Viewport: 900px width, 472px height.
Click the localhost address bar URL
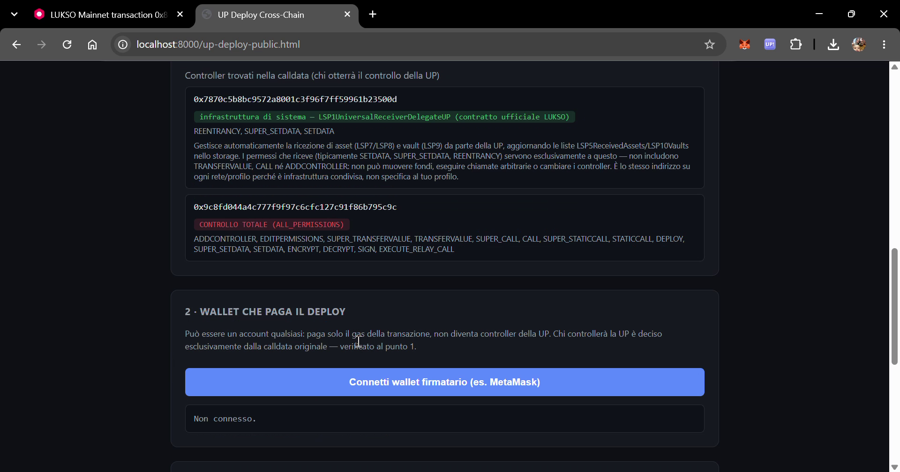tap(218, 44)
